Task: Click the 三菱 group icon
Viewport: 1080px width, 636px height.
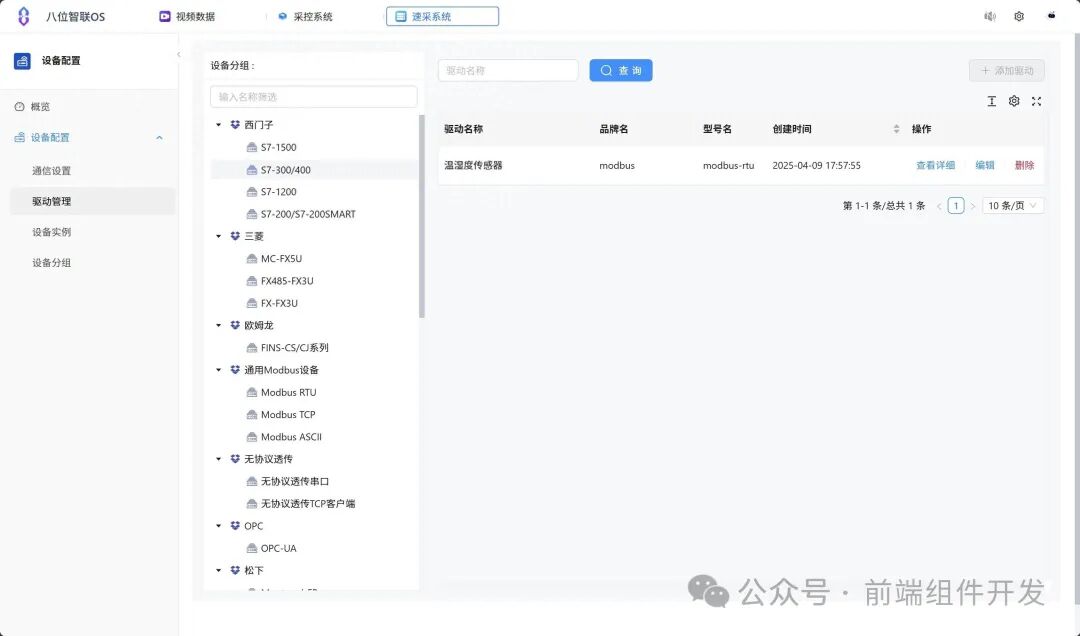Action: pos(235,236)
